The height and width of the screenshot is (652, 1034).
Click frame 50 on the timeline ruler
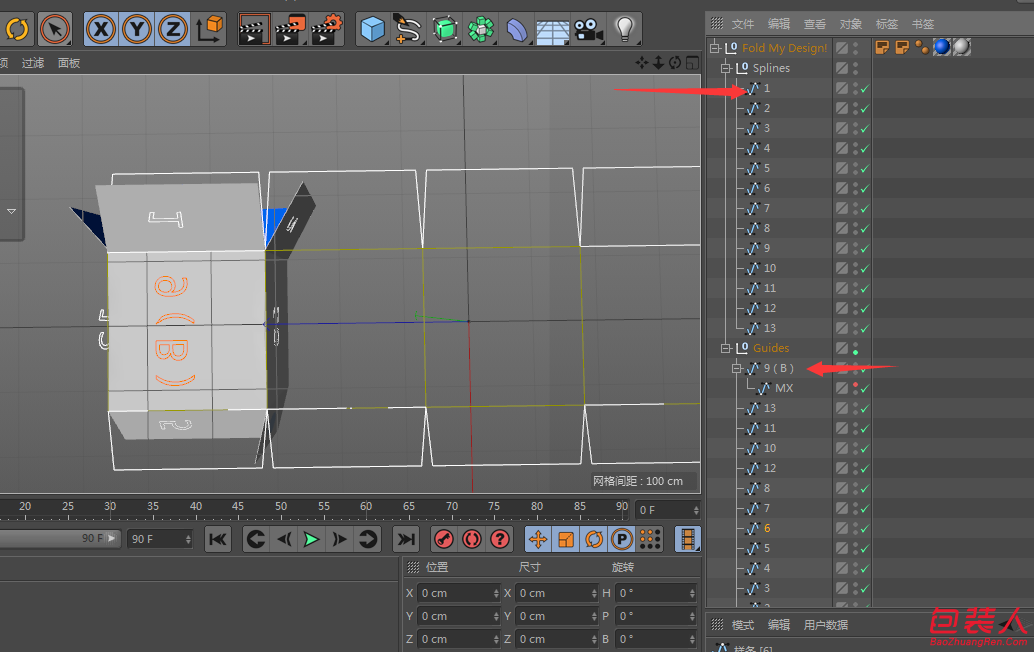tap(281, 506)
